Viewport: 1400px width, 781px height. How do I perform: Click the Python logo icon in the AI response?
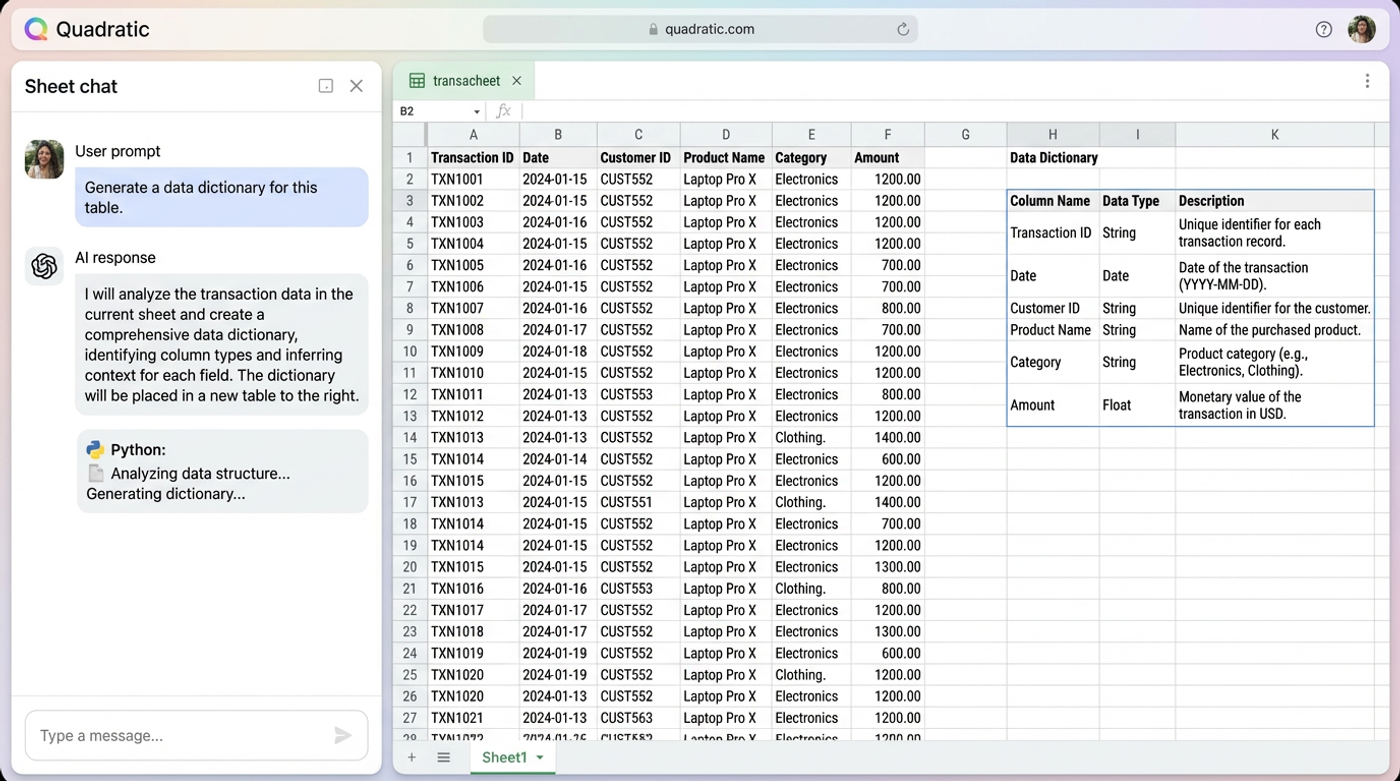tap(95, 450)
